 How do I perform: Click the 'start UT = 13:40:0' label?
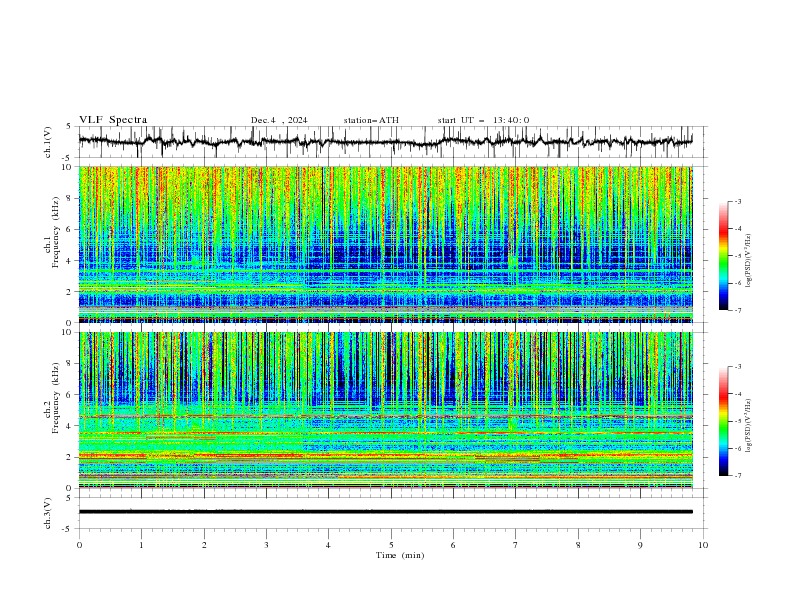tap(483, 120)
